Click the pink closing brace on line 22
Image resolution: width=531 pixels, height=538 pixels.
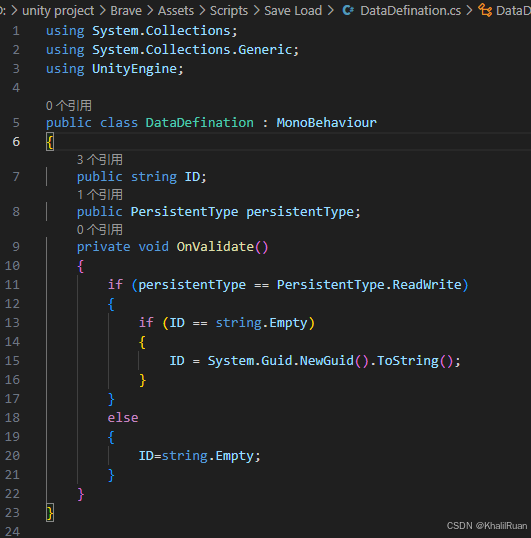point(81,494)
